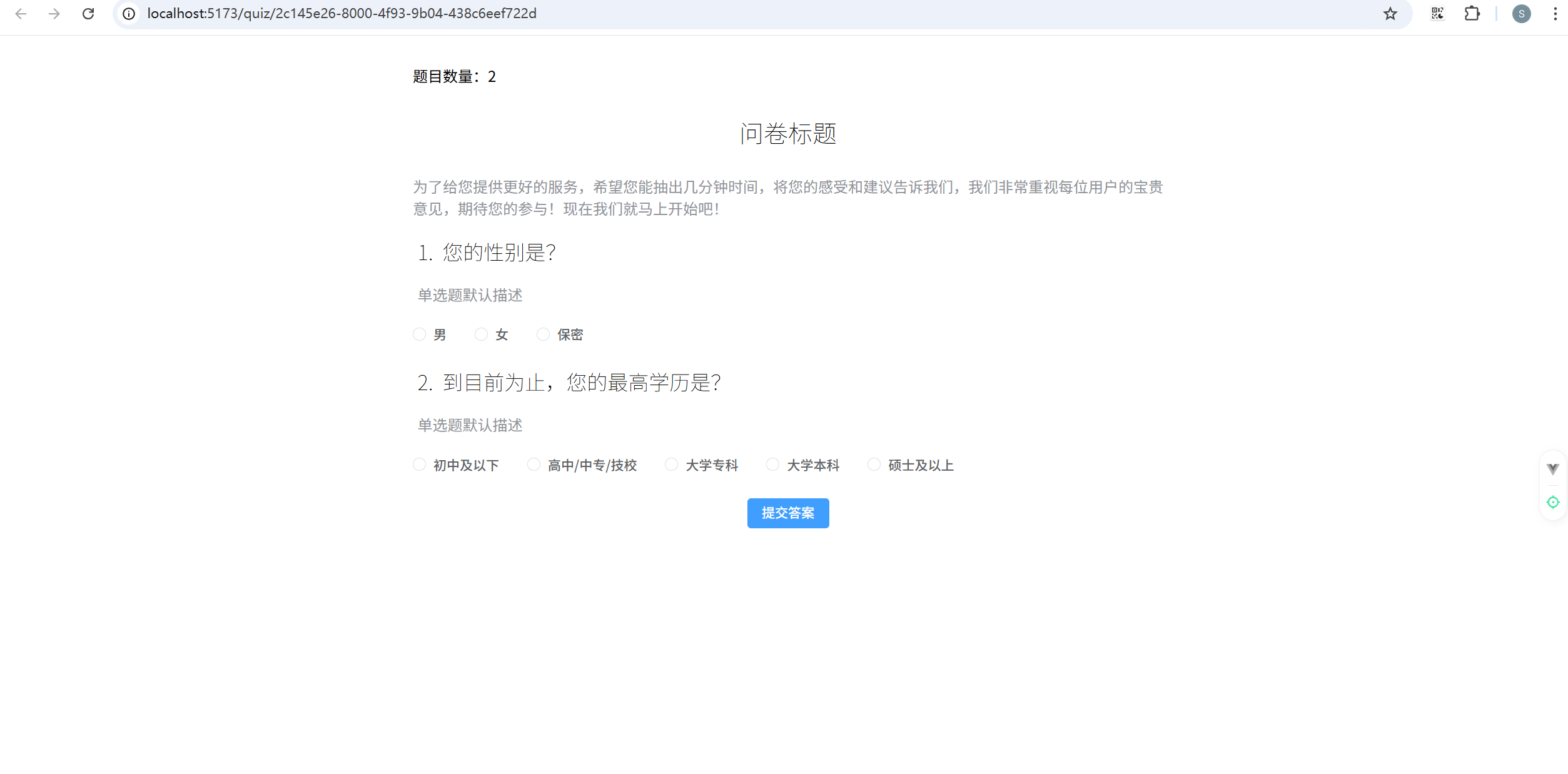The width and height of the screenshot is (1568, 774).
Task: Choose 大学本科 education option
Action: (773, 465)
